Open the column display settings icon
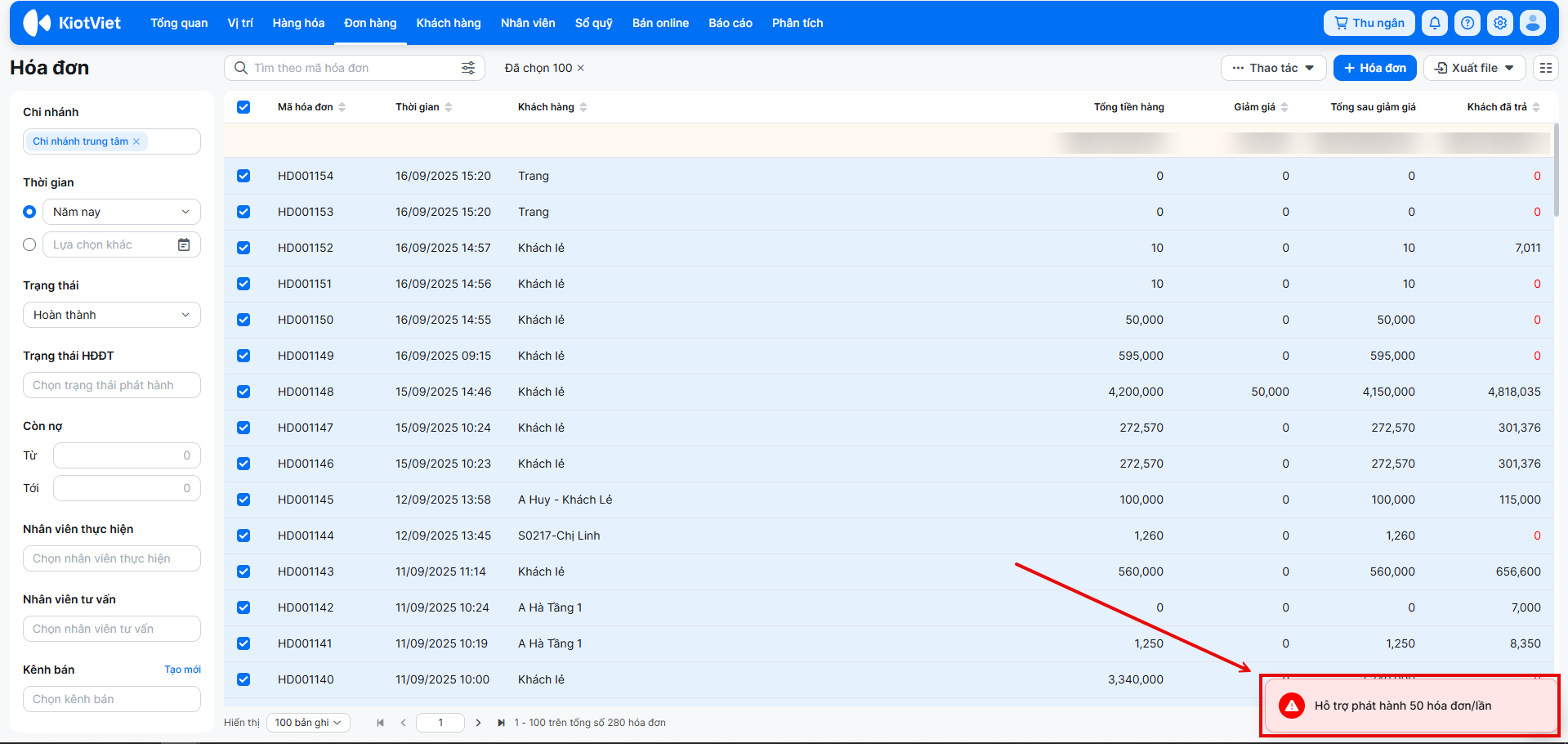The image size is (1568, 744). [1546, 68]
